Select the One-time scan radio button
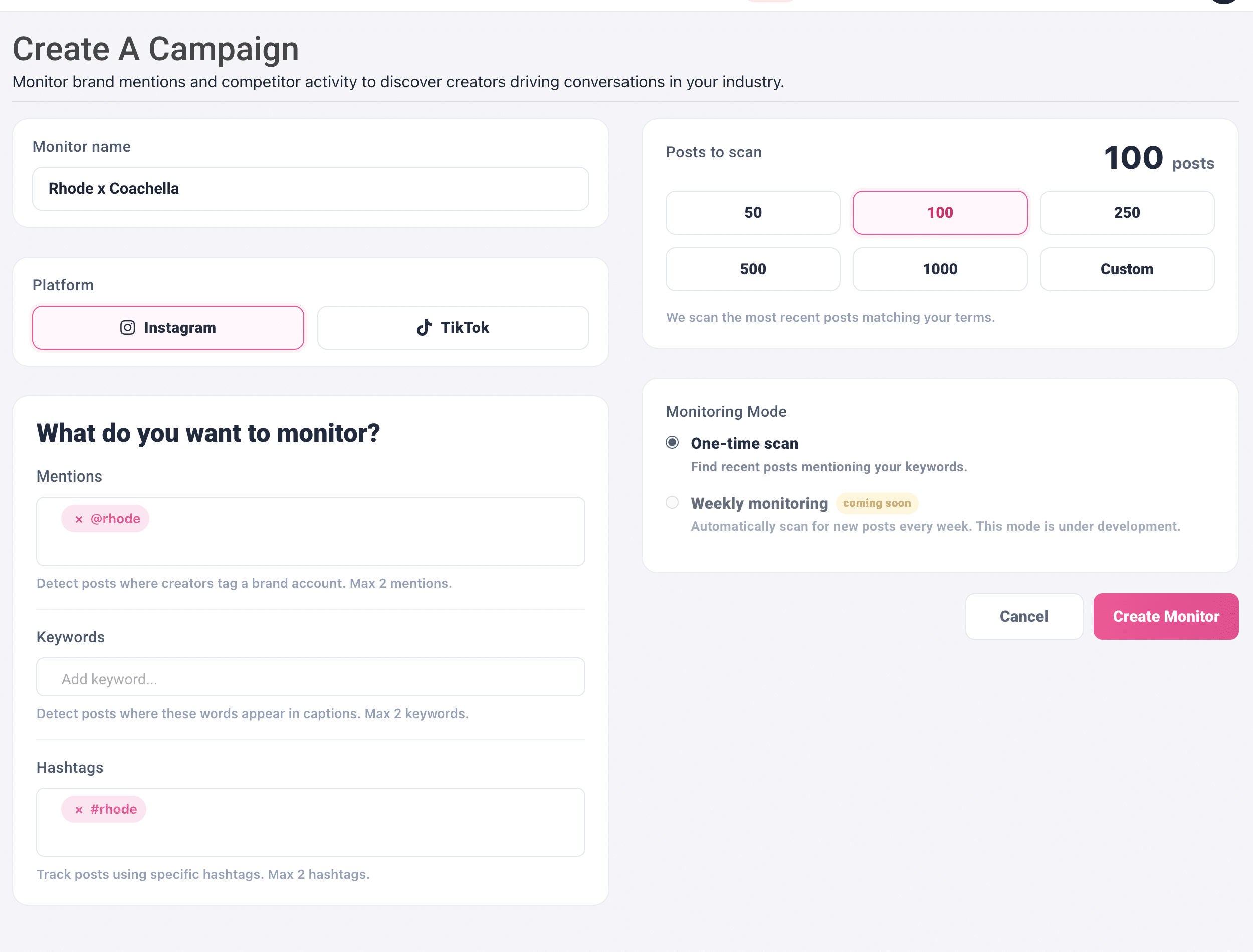The height and width of the screenshot is (952, 1253). (x=672, y=442)
